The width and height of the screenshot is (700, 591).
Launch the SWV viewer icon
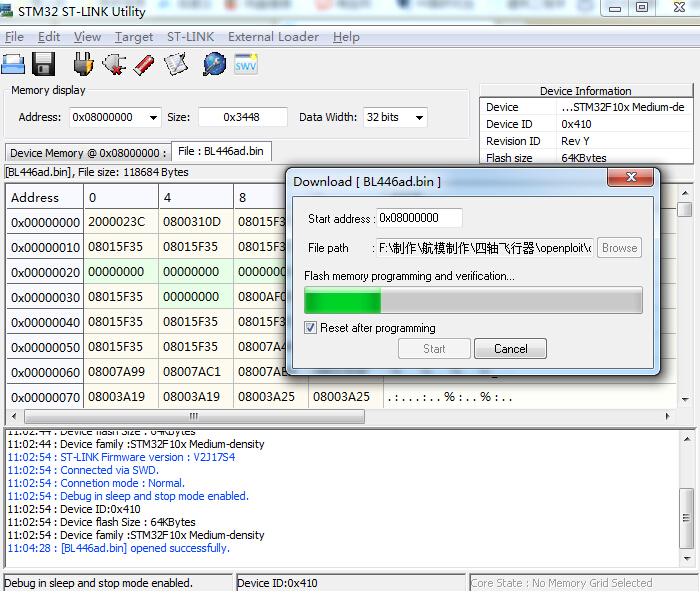click(x=246, y=64)
